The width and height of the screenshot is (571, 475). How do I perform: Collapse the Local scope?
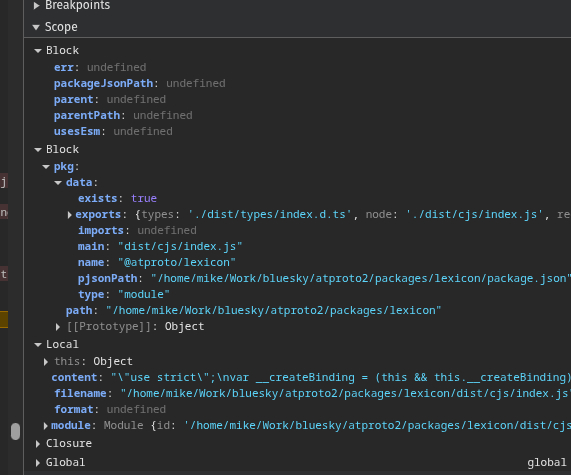38,345
